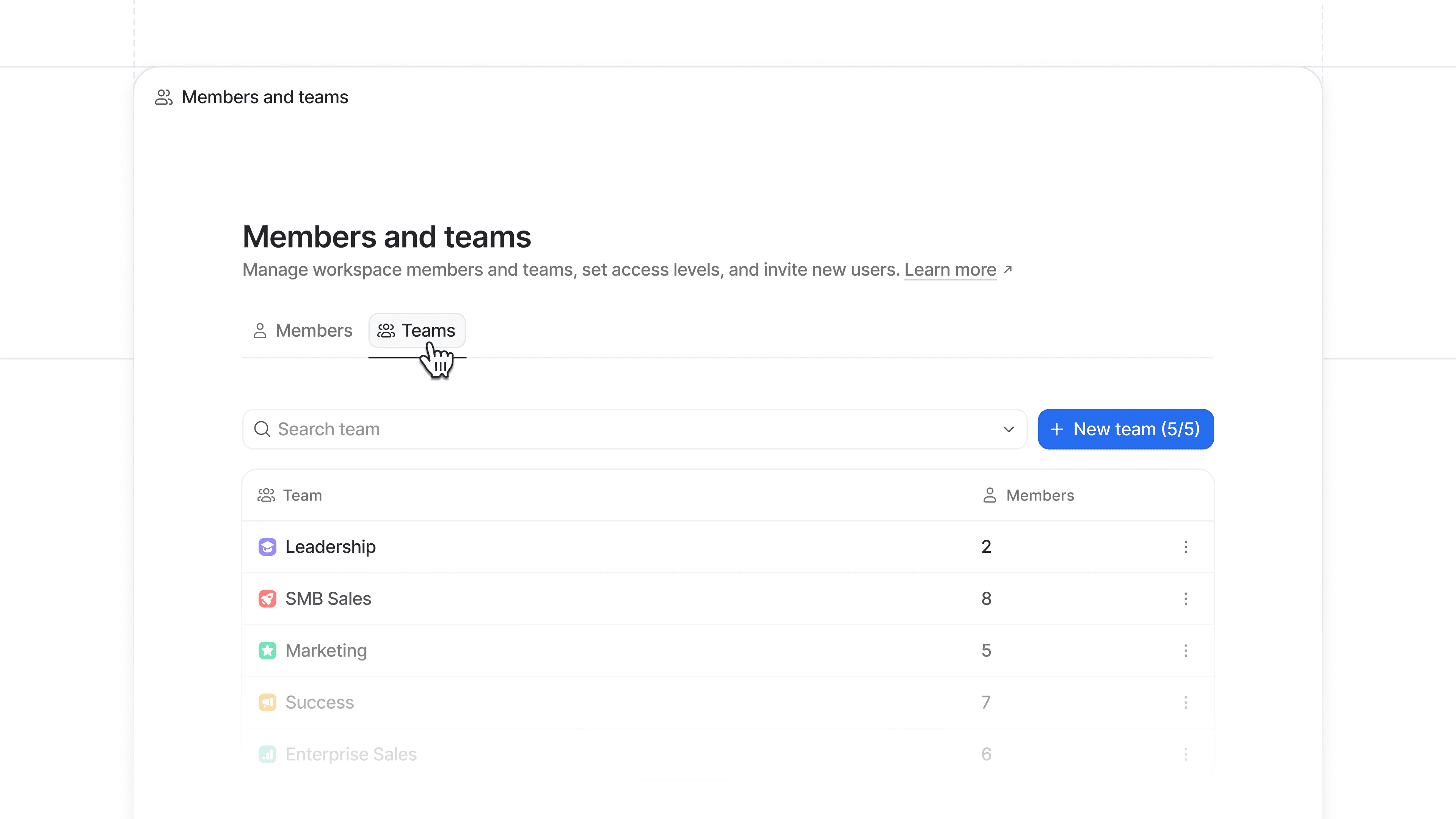
Task: Click the Success orange megaphone icon
Action: pos(267,702)
